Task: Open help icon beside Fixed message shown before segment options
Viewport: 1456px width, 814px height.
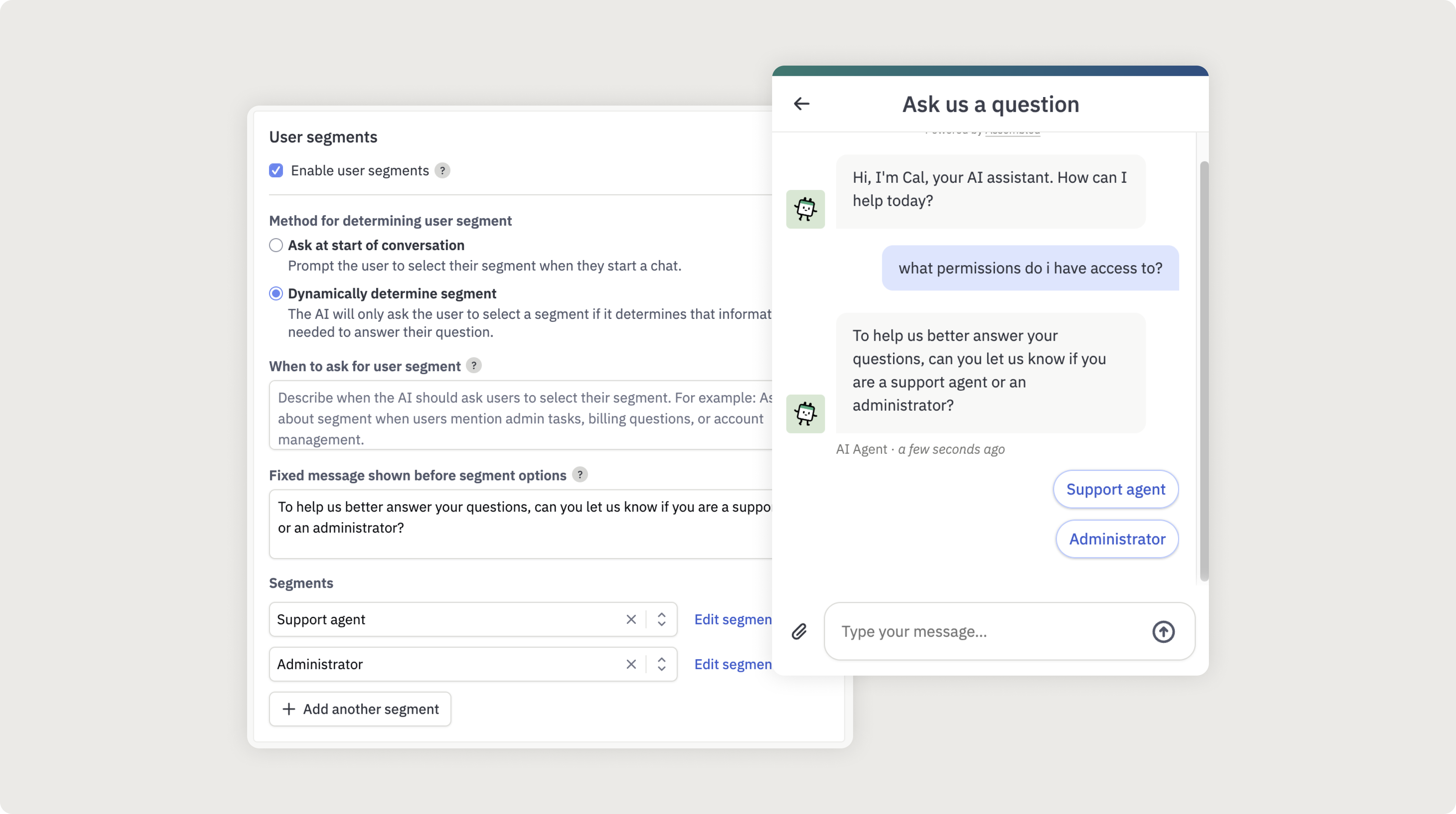Action: (579, 475)
